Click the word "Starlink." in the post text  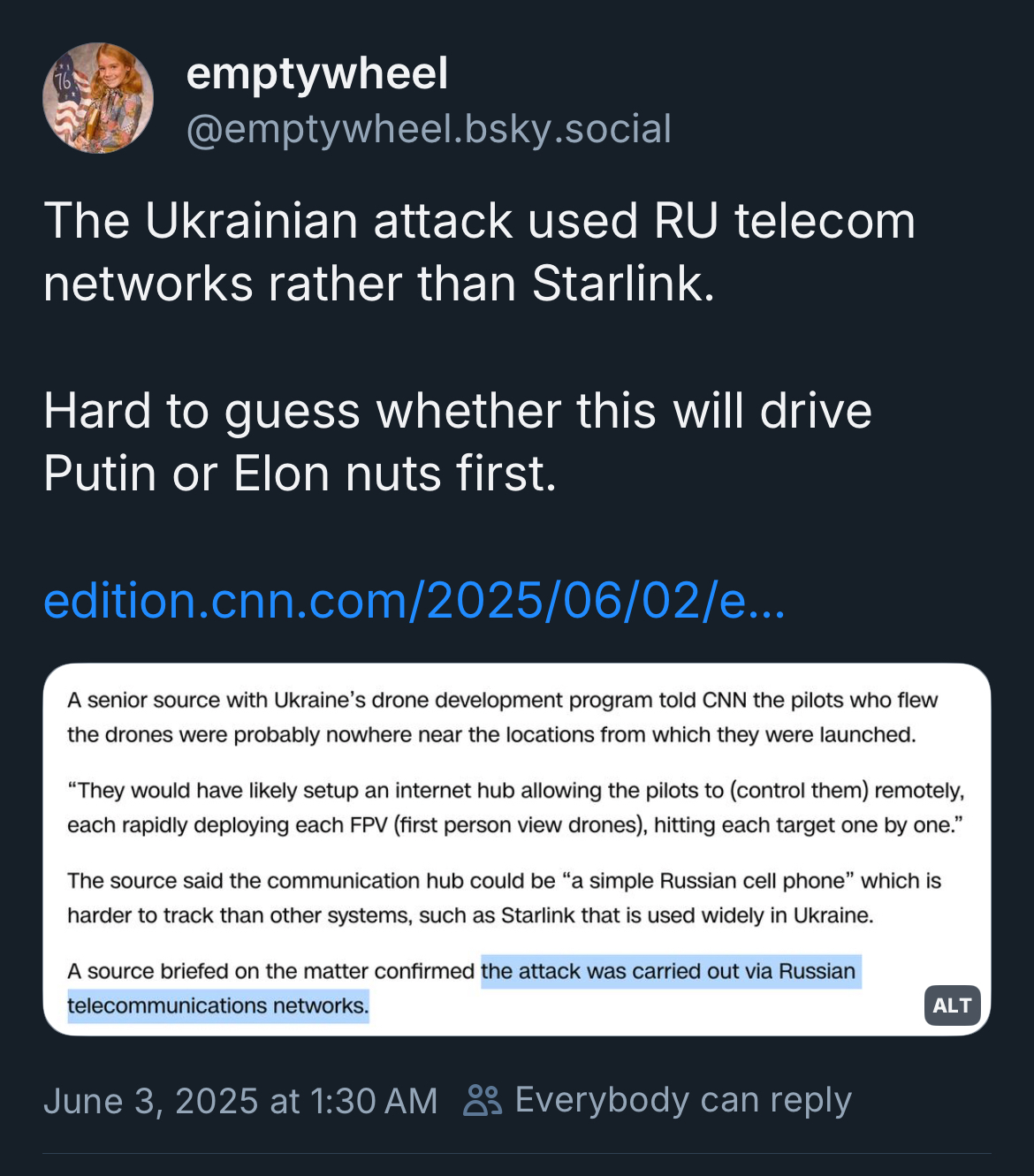[x=623, y=285]
